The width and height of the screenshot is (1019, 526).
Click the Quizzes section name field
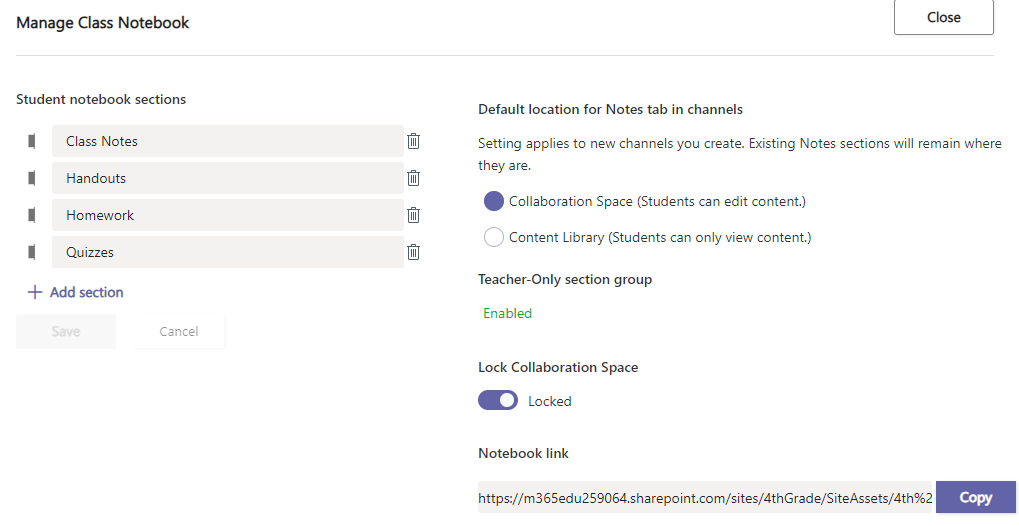(227, 252)
